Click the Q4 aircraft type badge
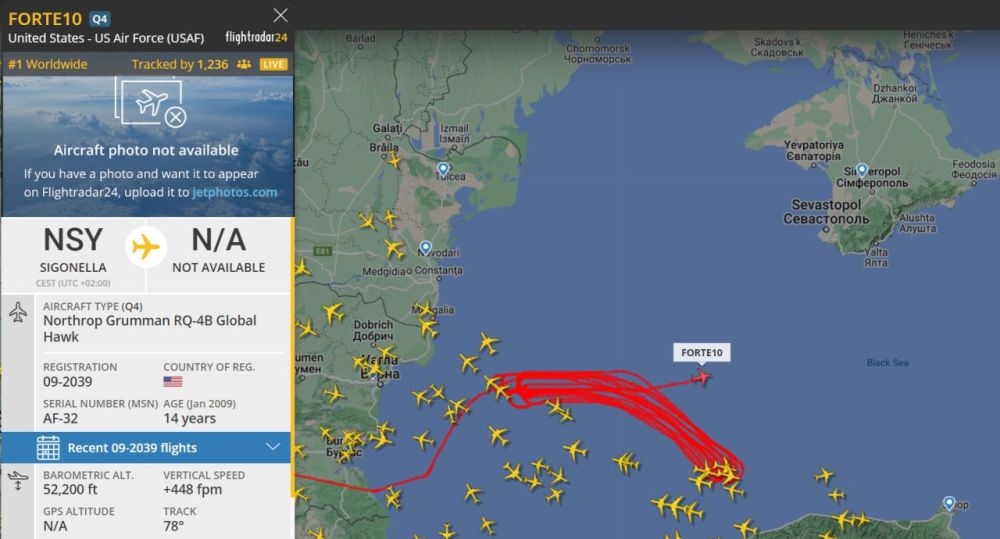Screen dimensions: 1000x539 [x=99, y=18]
